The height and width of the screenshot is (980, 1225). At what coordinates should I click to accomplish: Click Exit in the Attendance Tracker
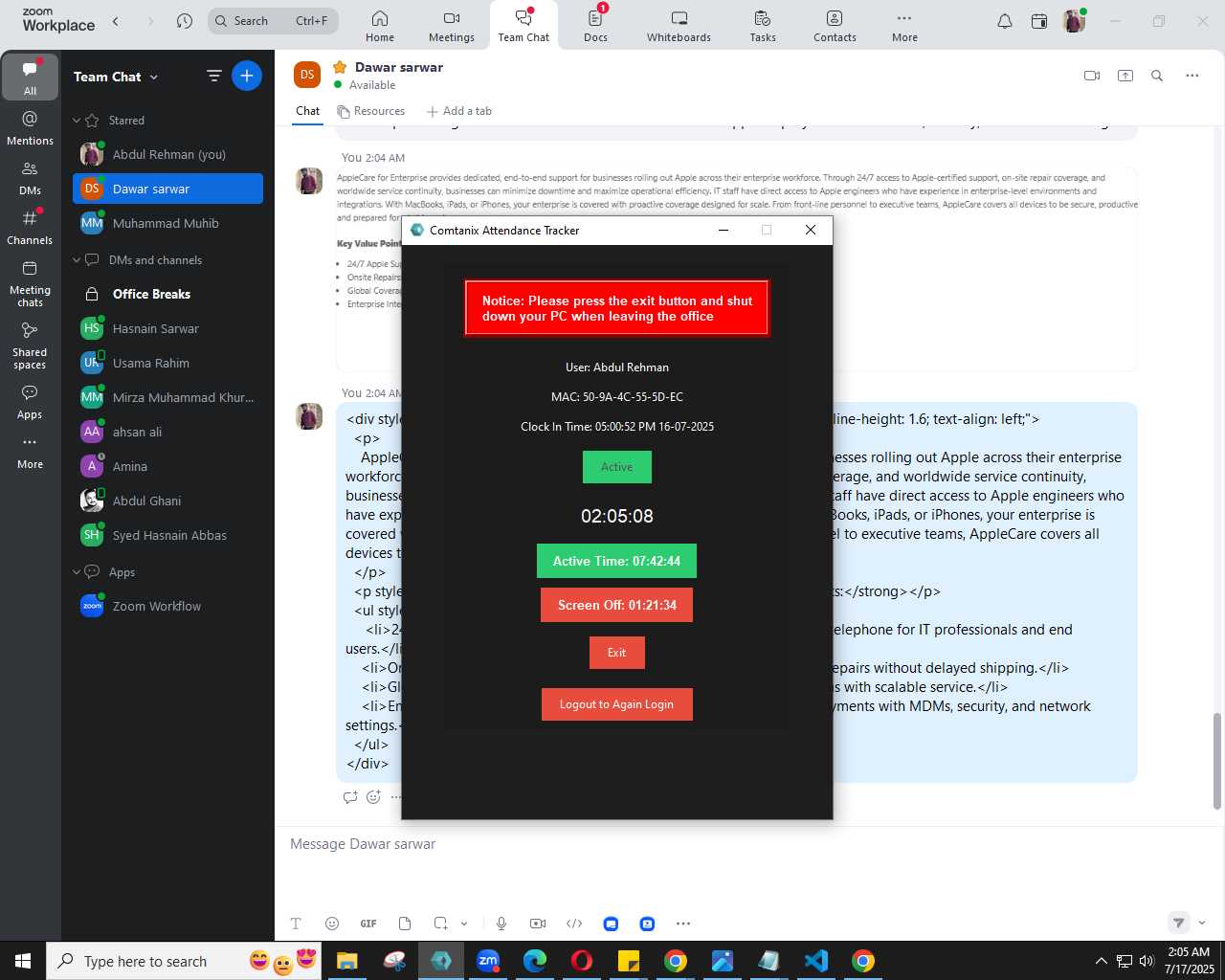[617, 653]
